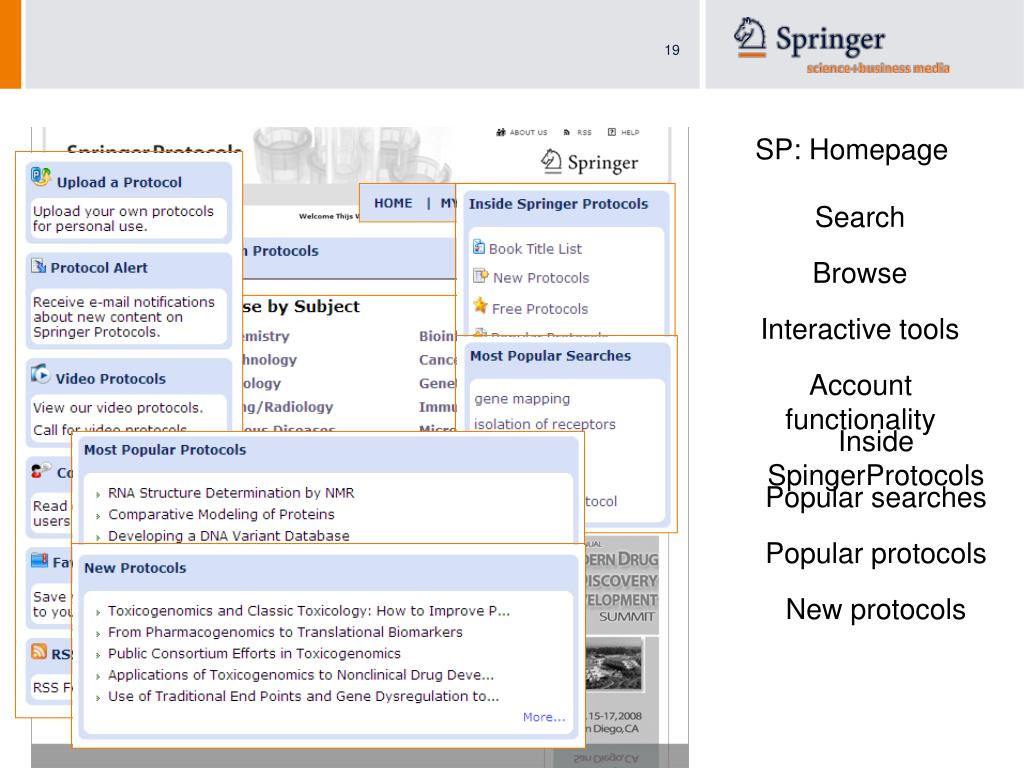
Task: Open Toxicogenomics and Classic Toxicology protocol
Action: pos(309,611)
